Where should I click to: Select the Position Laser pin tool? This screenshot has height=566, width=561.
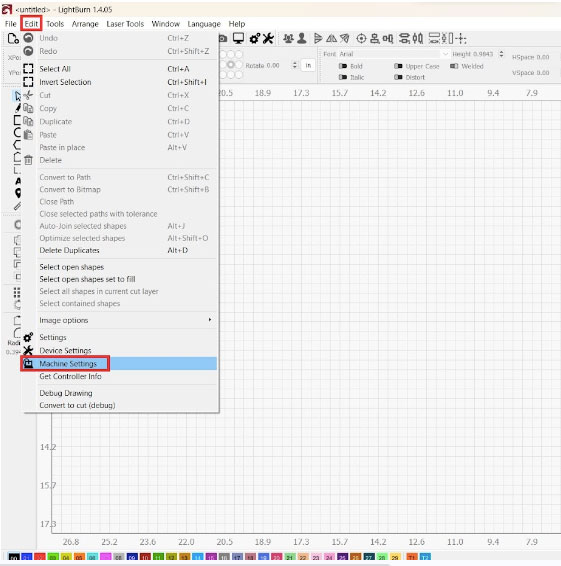point(18,193)
